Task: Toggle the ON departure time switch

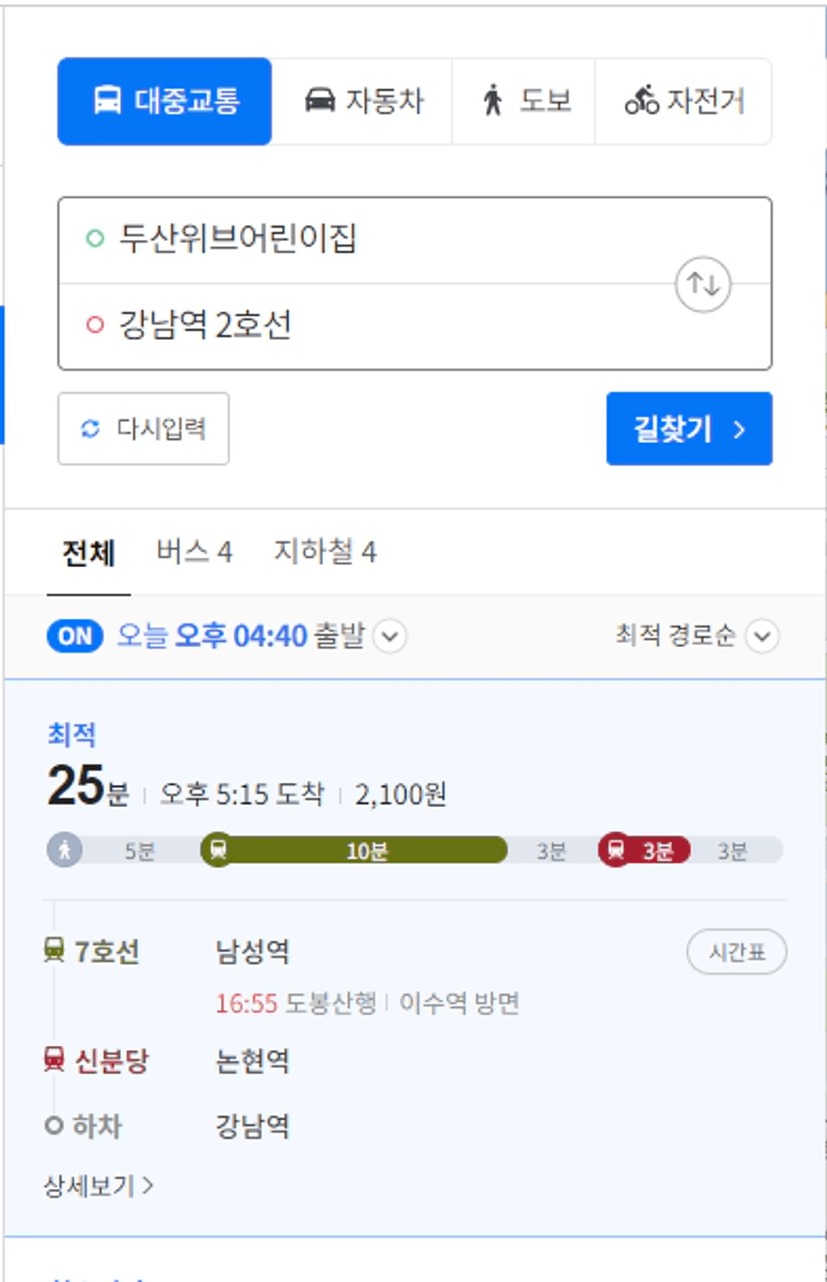Action: (x=75, y=636)
